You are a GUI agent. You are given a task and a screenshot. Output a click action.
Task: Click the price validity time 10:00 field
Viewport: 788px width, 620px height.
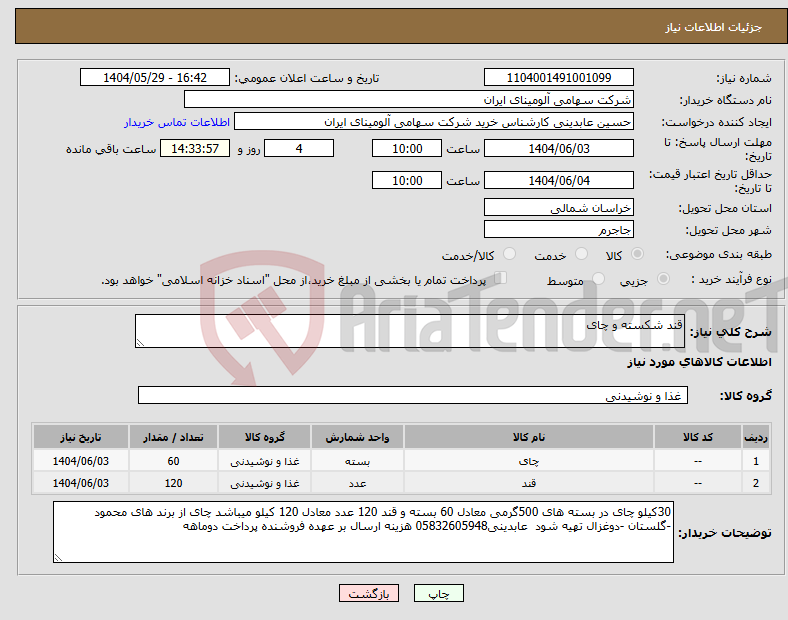(407, 180)
